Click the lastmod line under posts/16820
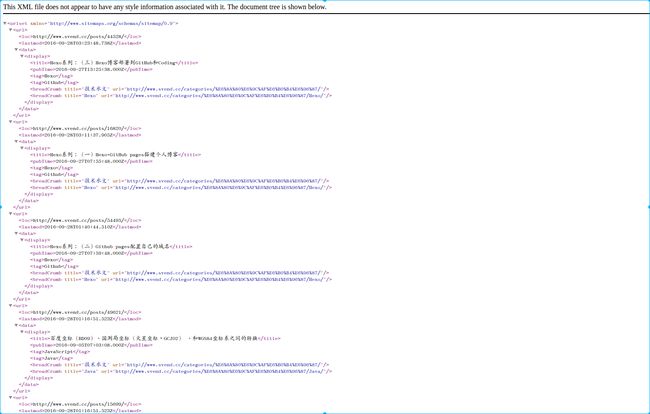650x414 pixels. [x=80, y=135]
